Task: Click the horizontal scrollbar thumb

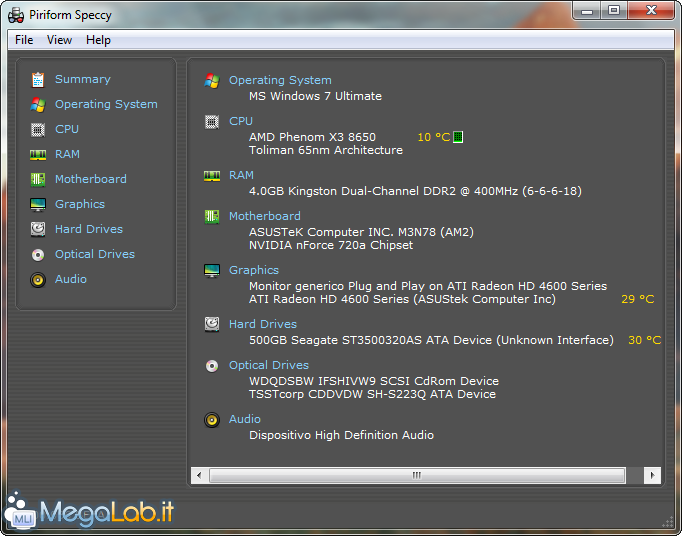Action: 417,475
